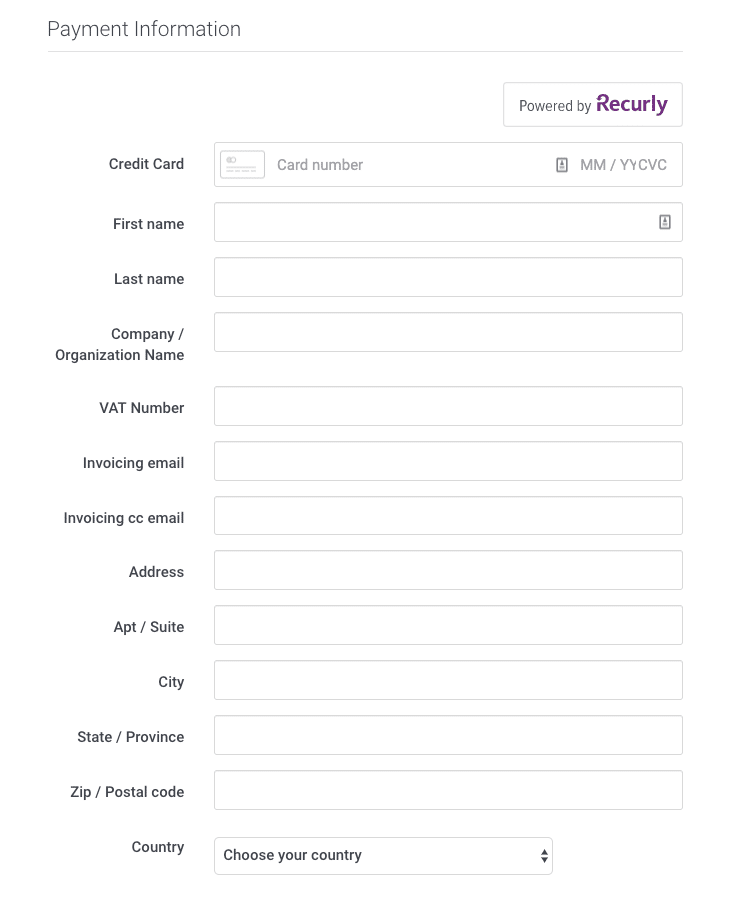The image size is (730, 912).
Task: Open the Choose your country dropdown
Action: click(383, 856)
